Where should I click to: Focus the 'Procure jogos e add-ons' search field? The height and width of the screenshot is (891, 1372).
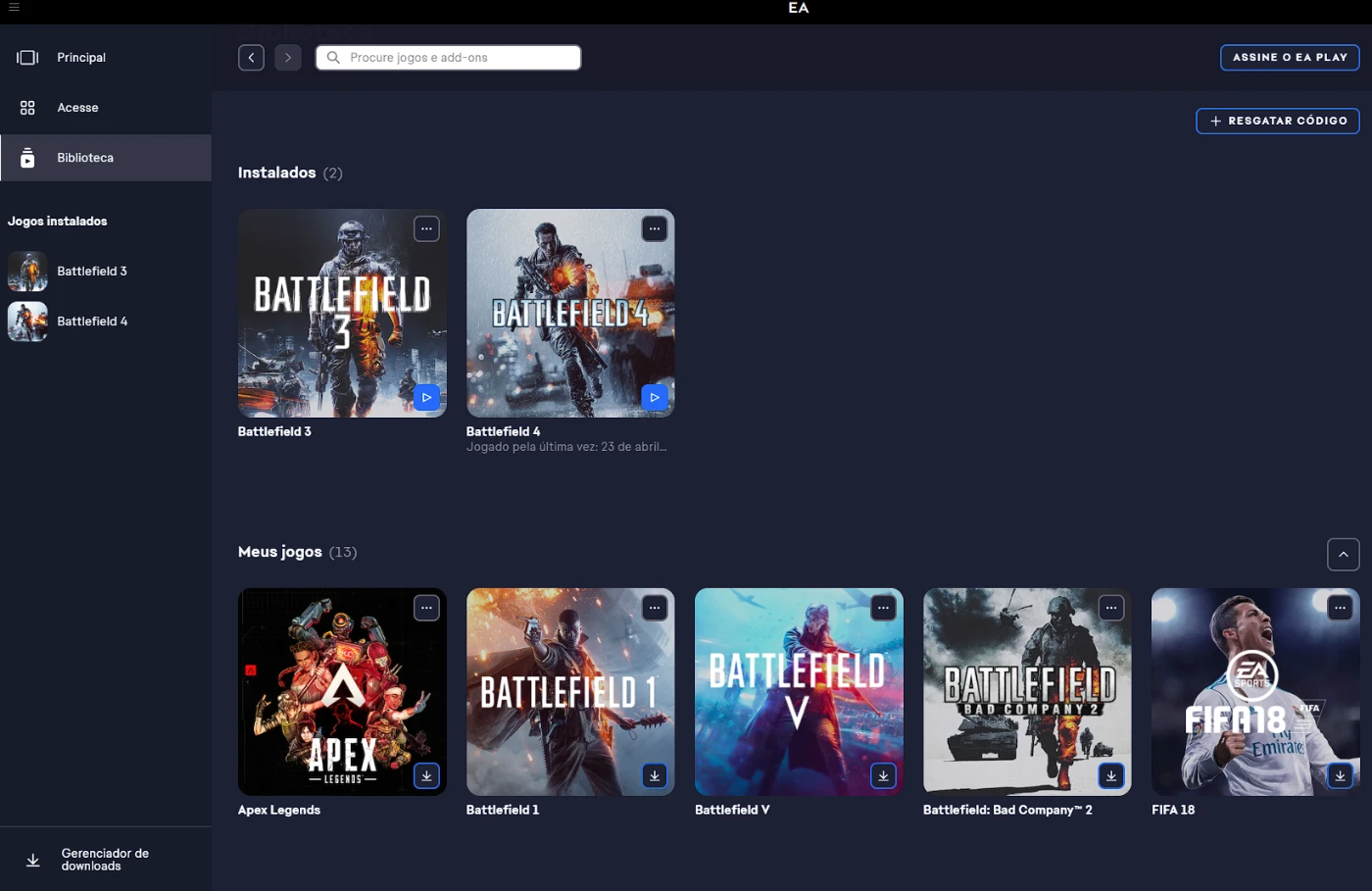pyautogui.click(x=449, y=58)
